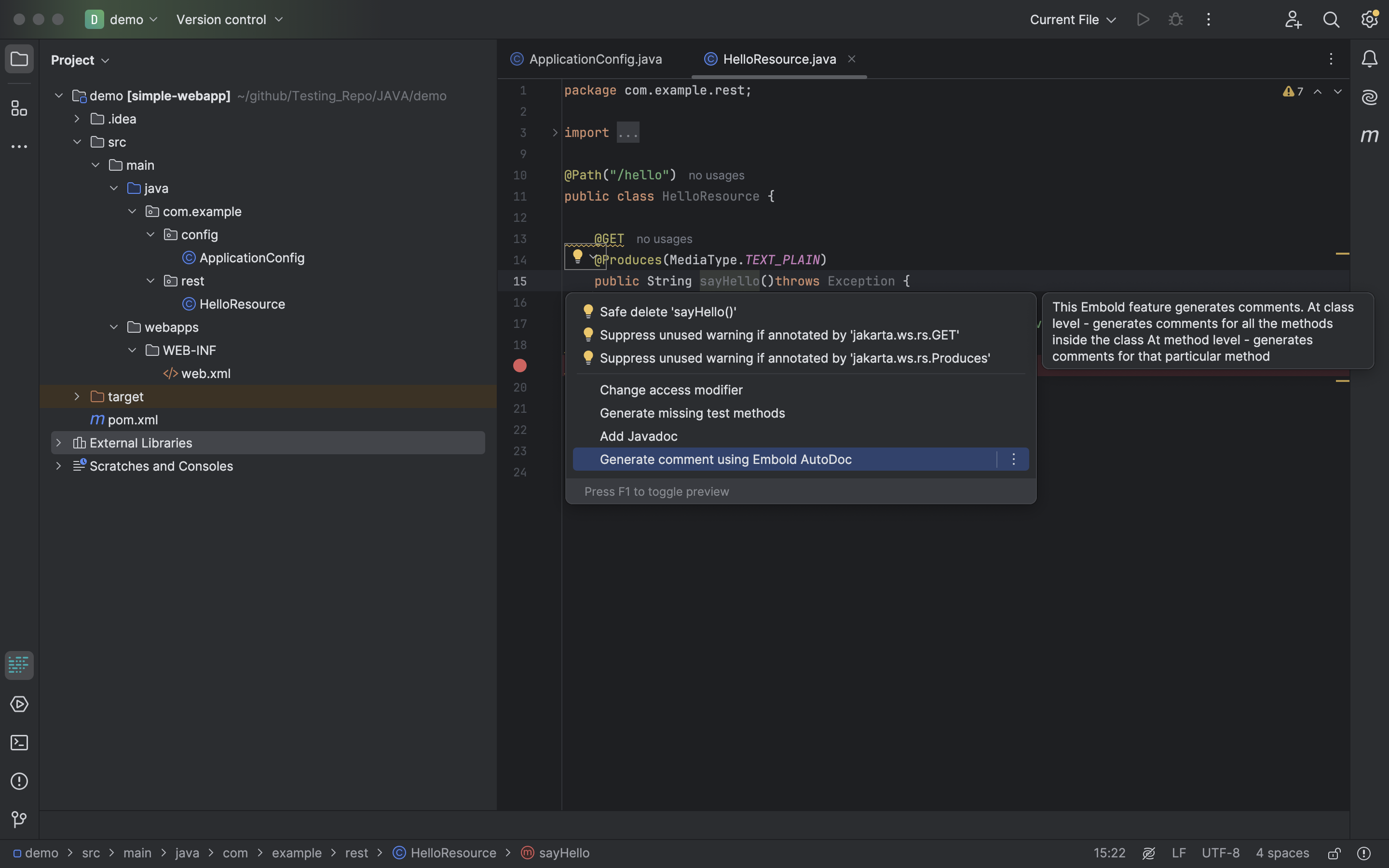The width and height of the screenshot is (1389, 868).
Task: Open the Problems tool window icon
Action: click(x=19, y=781)
